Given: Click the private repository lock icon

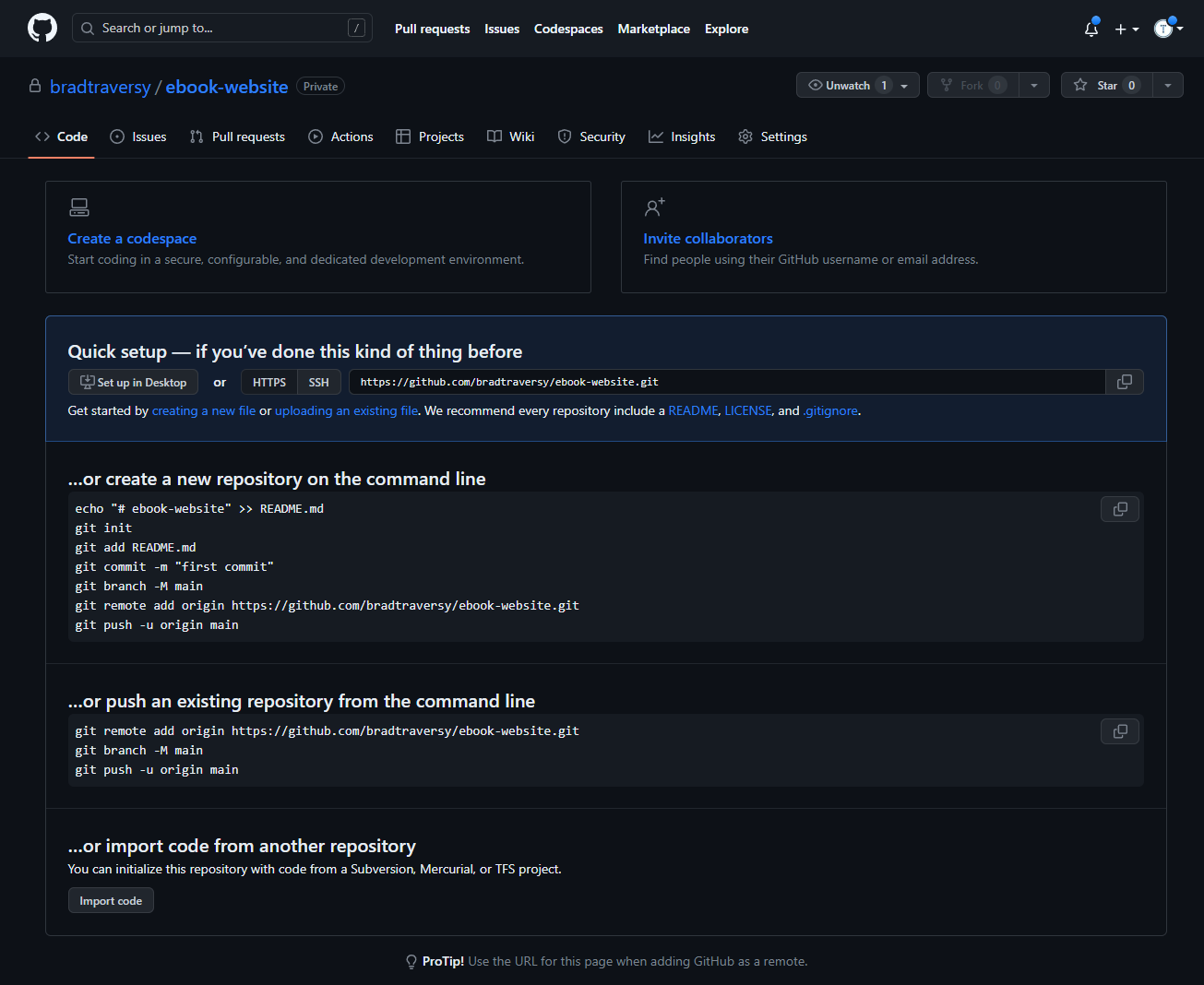Looking at the screenshot, I should tap(35, 86).
